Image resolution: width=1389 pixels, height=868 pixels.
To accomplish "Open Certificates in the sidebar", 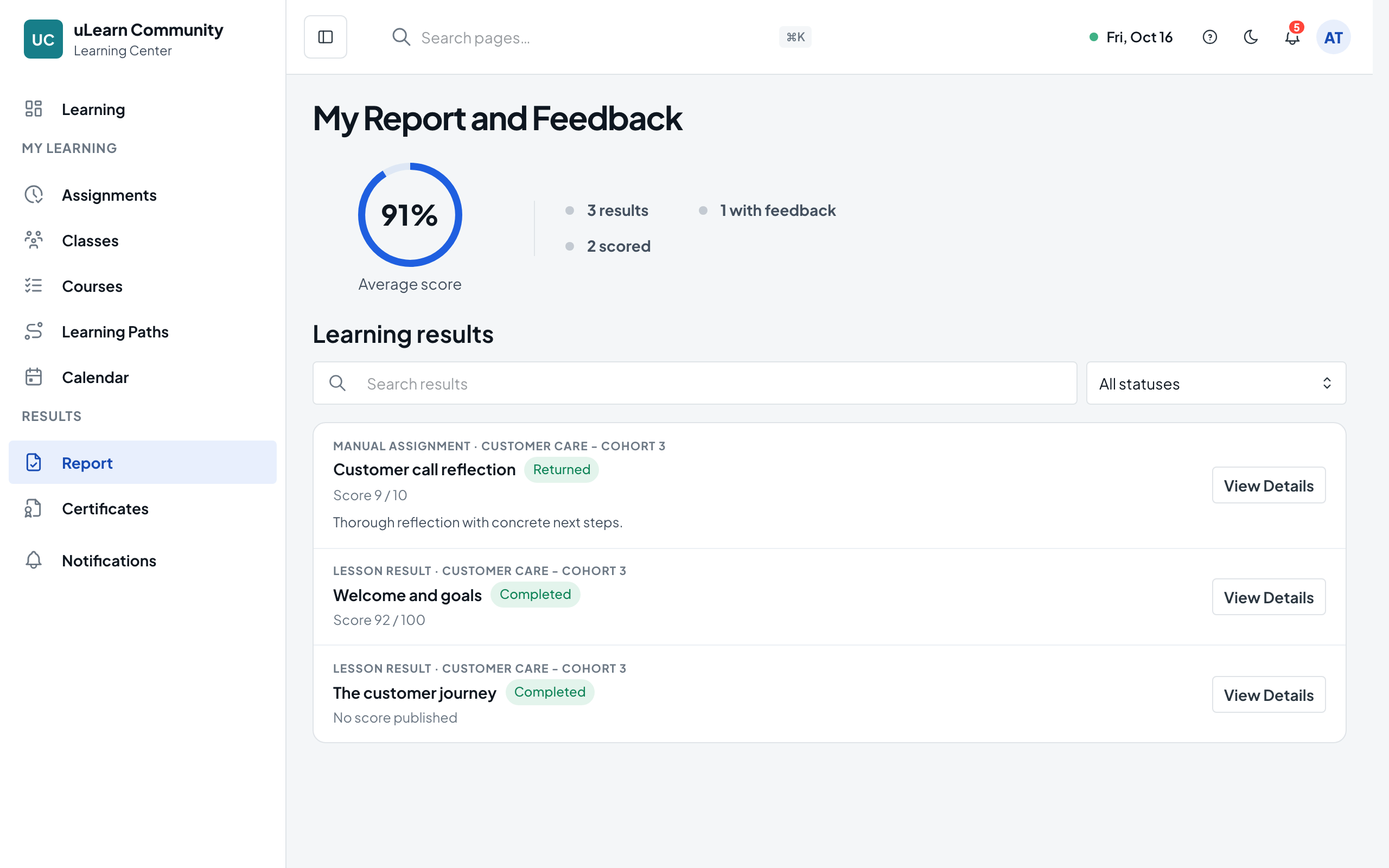I will pos(142,508).
